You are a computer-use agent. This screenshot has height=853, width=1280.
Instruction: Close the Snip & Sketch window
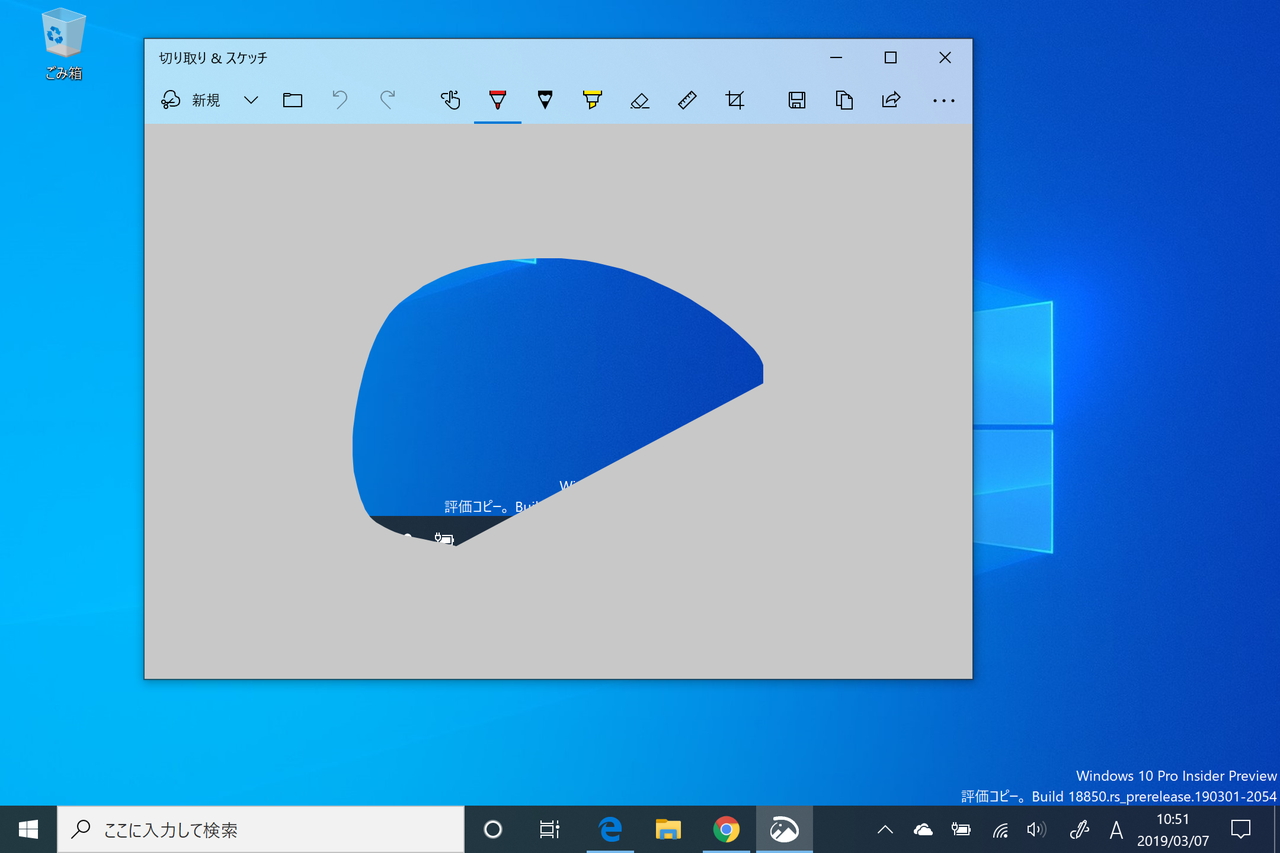(x=945, y=58)
